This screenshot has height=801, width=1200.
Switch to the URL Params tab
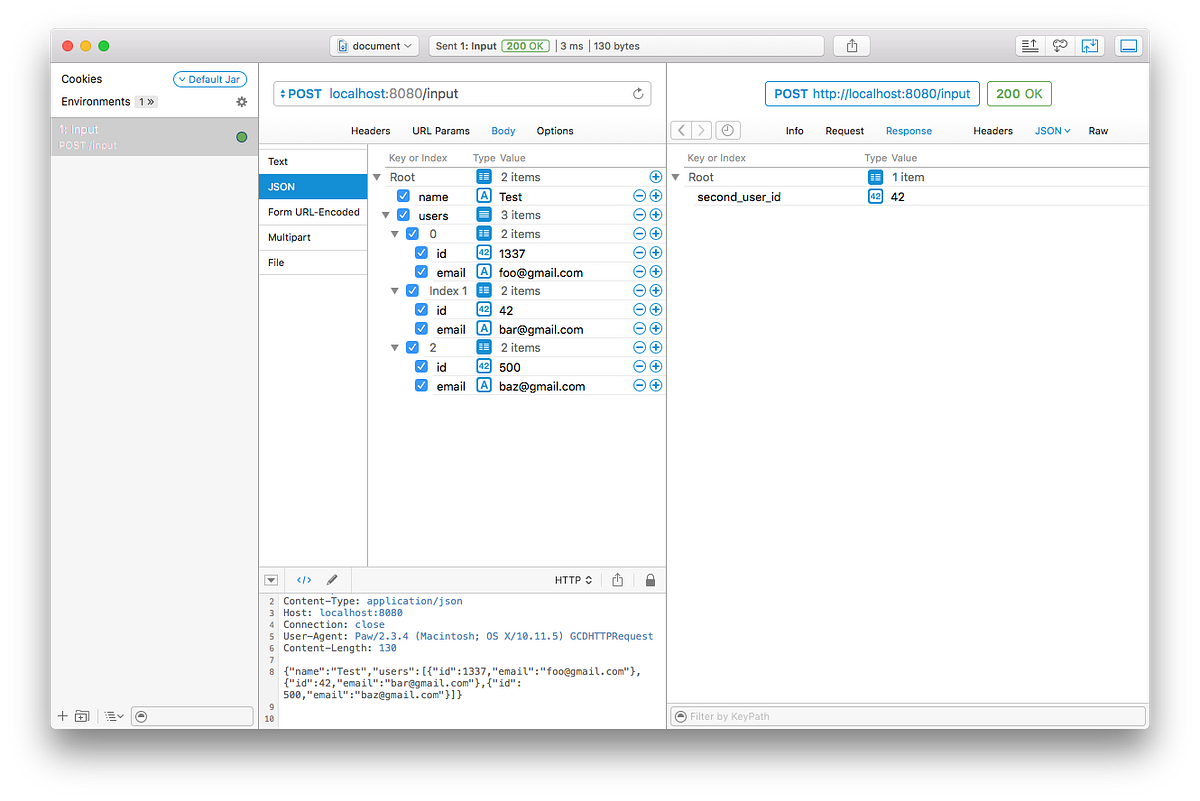click(441, 131)
